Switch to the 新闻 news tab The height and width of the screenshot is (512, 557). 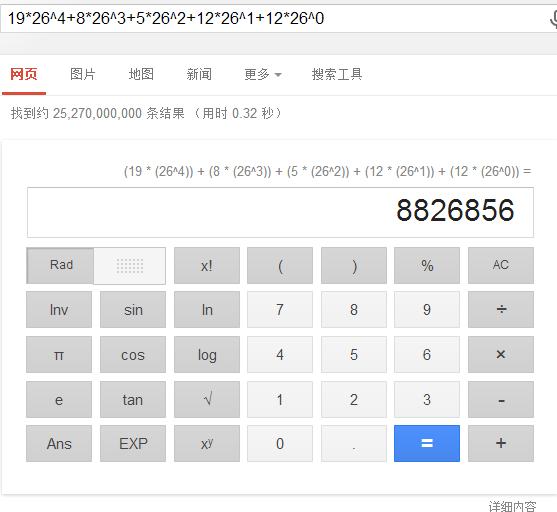click(199, 74)
